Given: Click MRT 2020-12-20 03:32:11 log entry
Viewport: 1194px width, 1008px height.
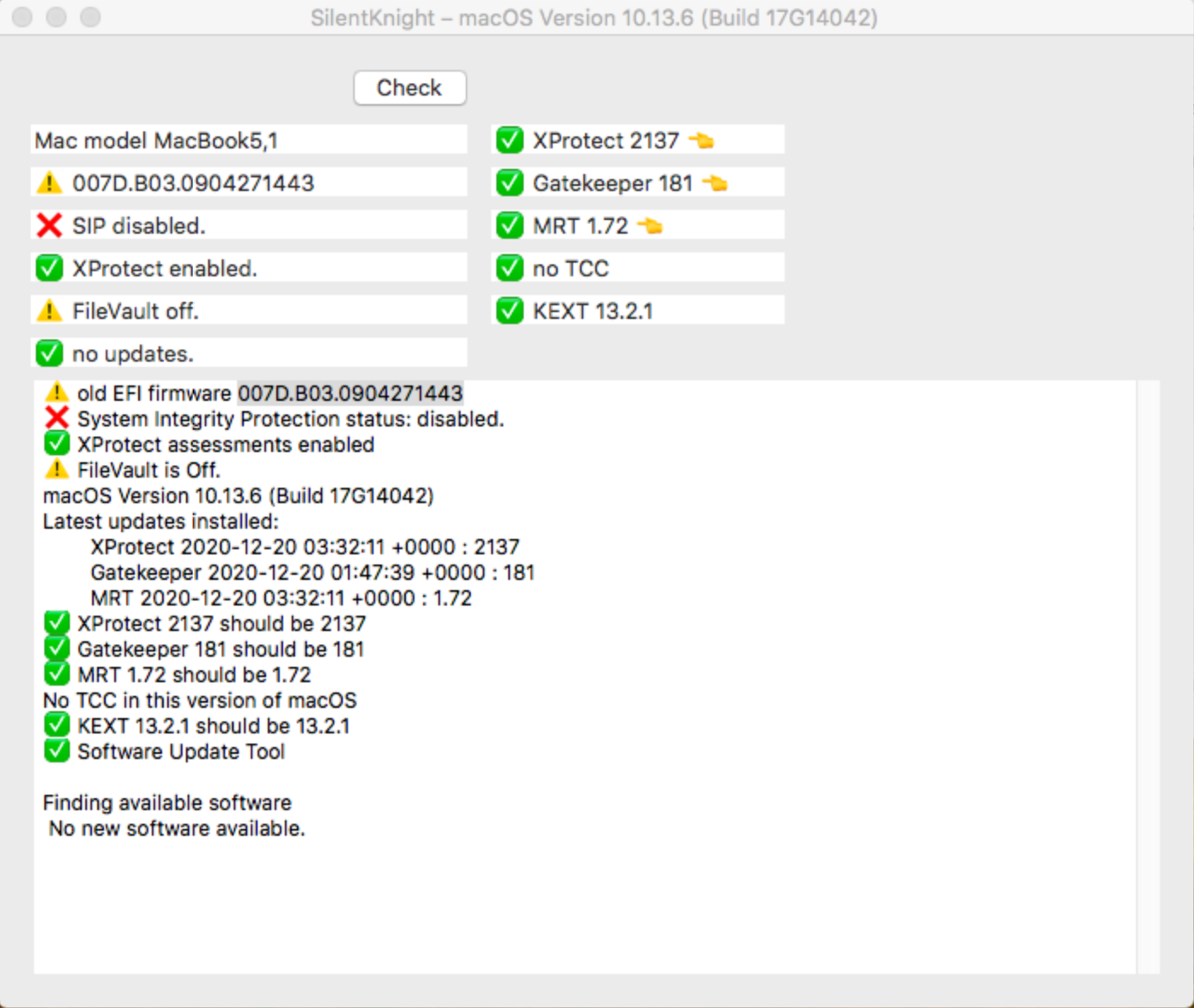Looking at the screenshot, I should (x=281, y=598).
